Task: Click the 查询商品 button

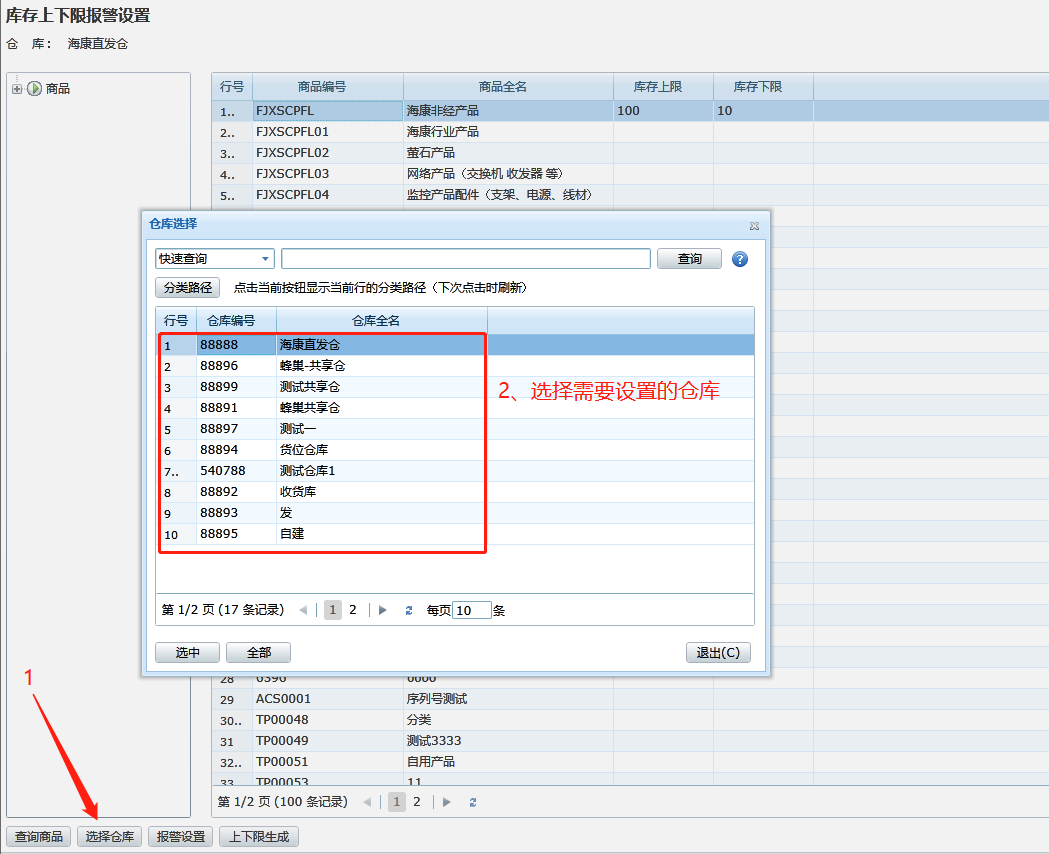Action: [39, 837]
